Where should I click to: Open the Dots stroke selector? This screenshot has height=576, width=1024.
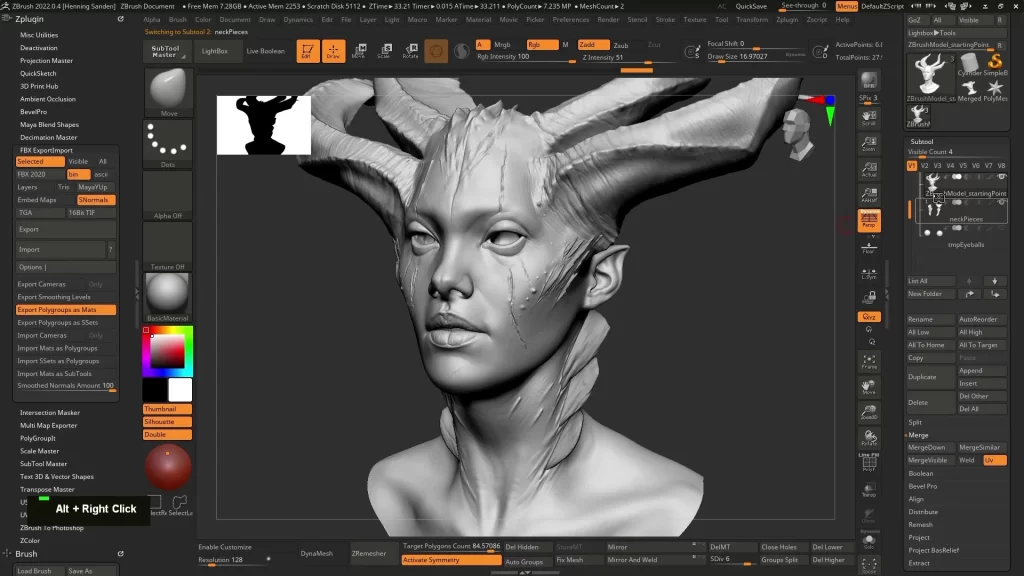point(168,143)
